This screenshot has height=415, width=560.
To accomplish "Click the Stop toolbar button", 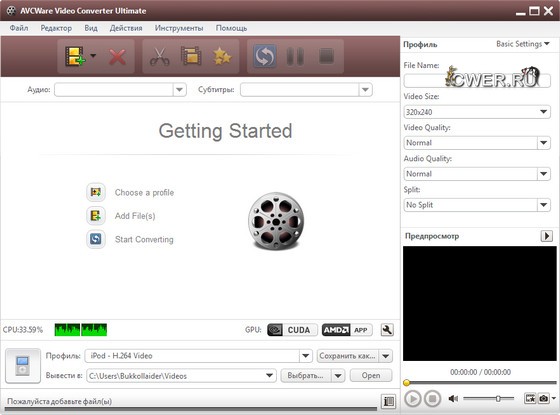I will coord(326,56).
